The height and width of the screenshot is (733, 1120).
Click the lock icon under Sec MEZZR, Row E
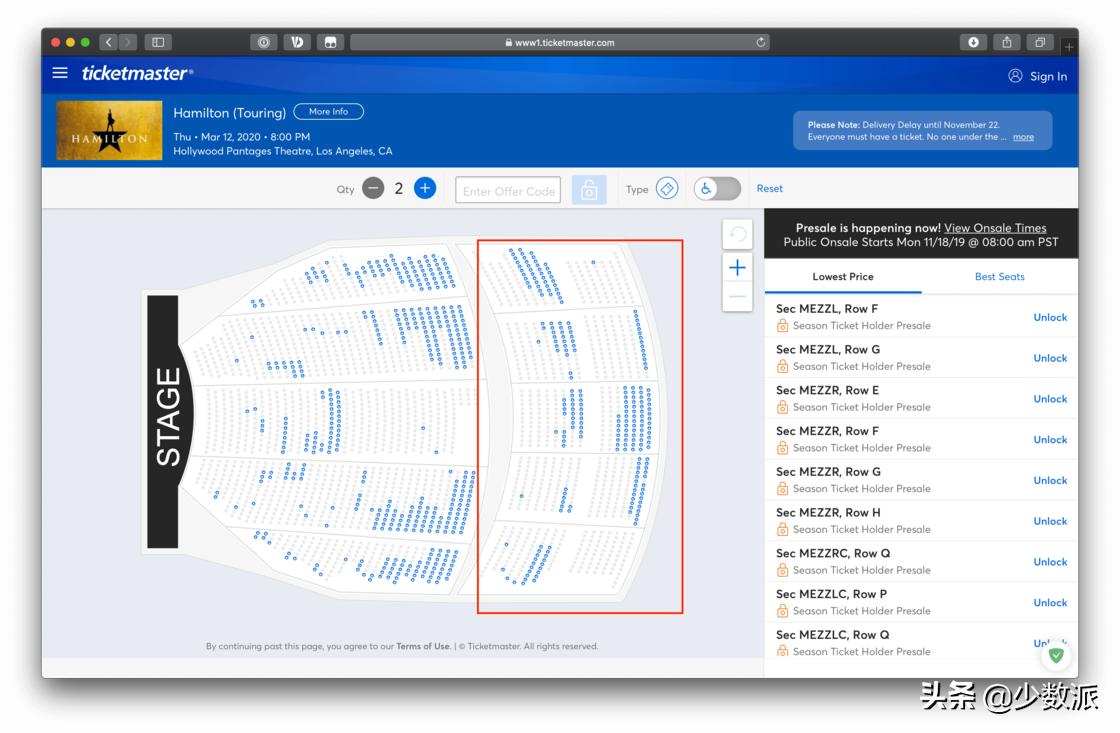click(783, 407)
